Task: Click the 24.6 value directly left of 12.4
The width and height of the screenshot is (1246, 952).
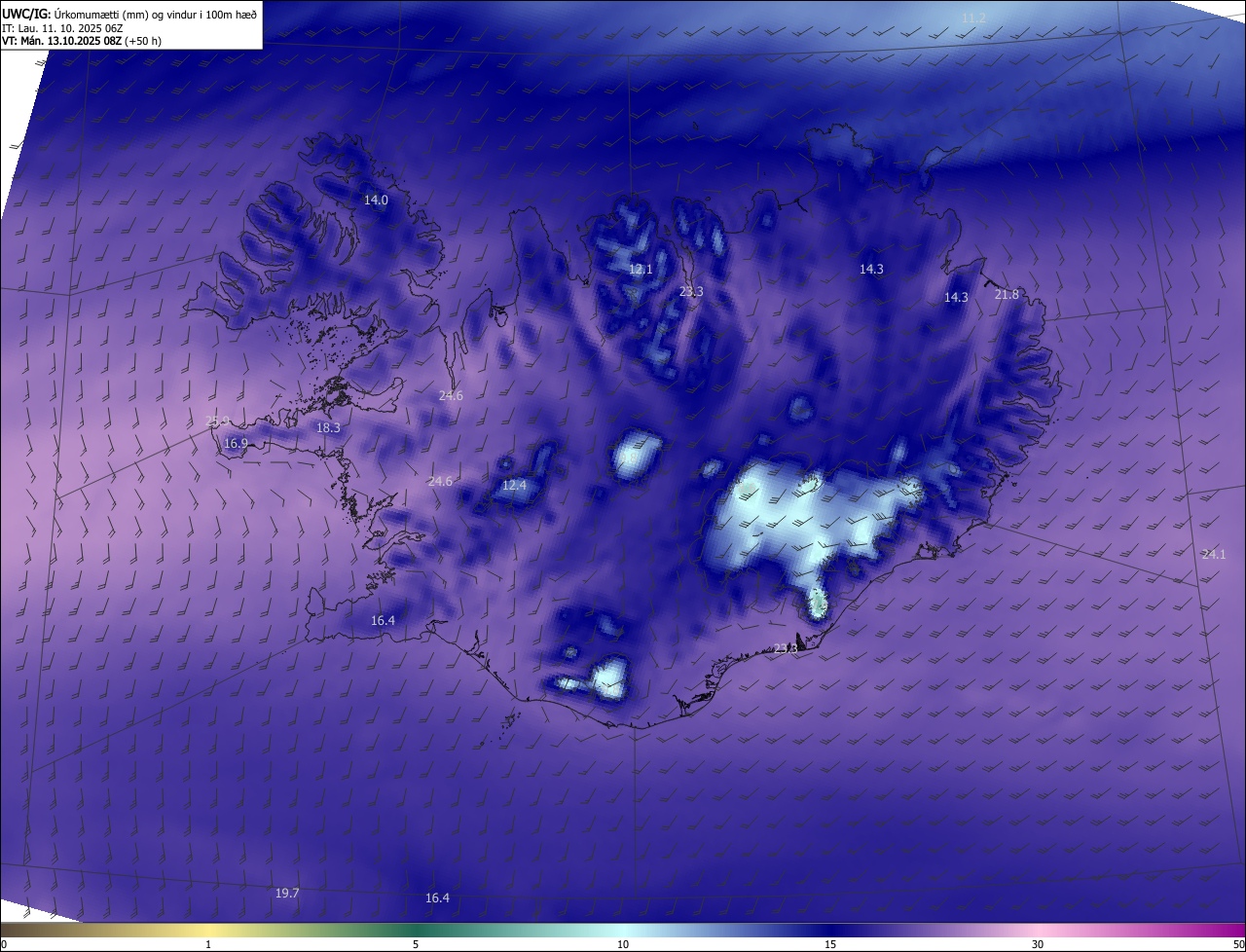Action: coord(440,481)
